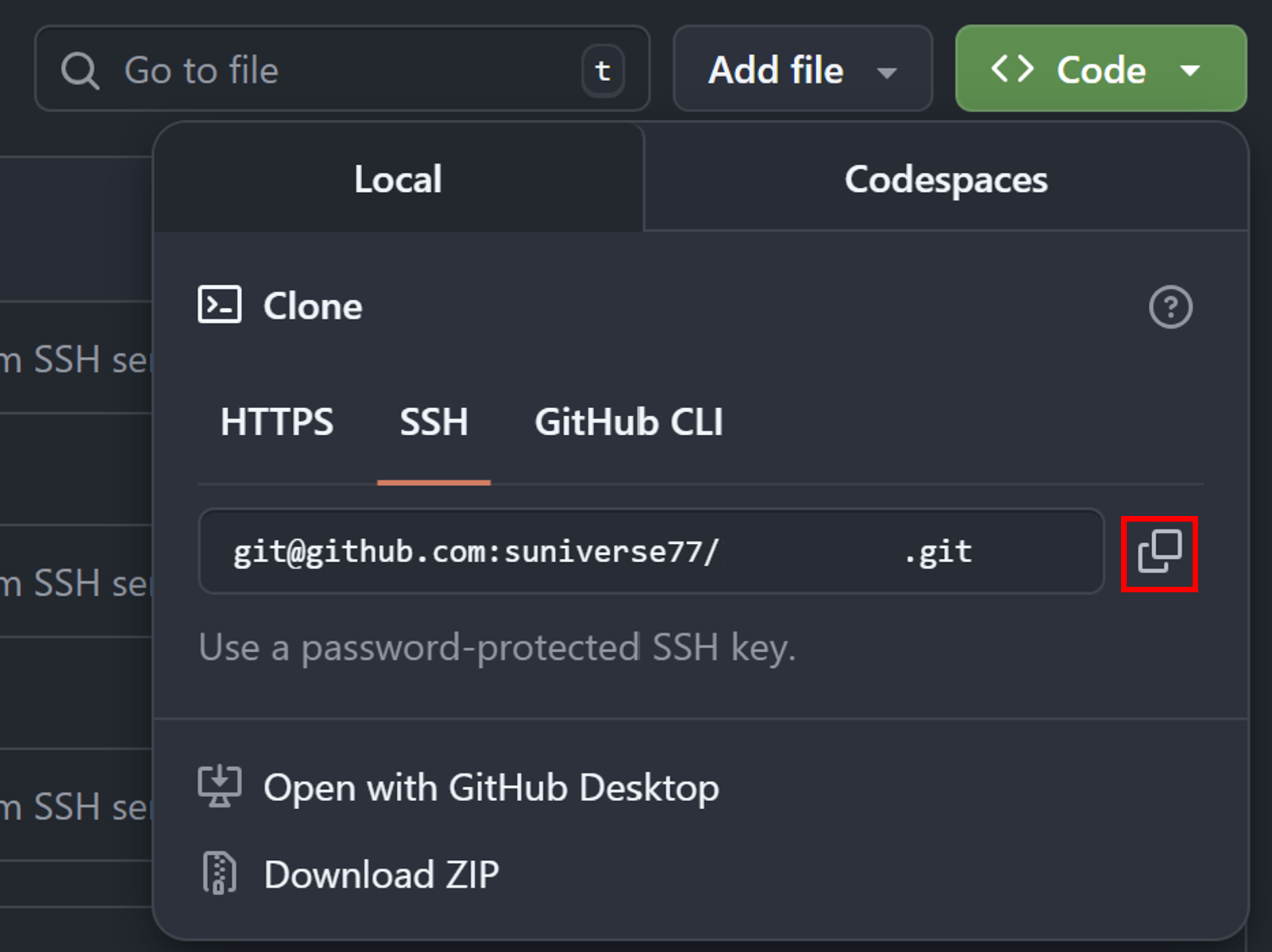Click the SSH clone URL text field

(x=651, y=551)
